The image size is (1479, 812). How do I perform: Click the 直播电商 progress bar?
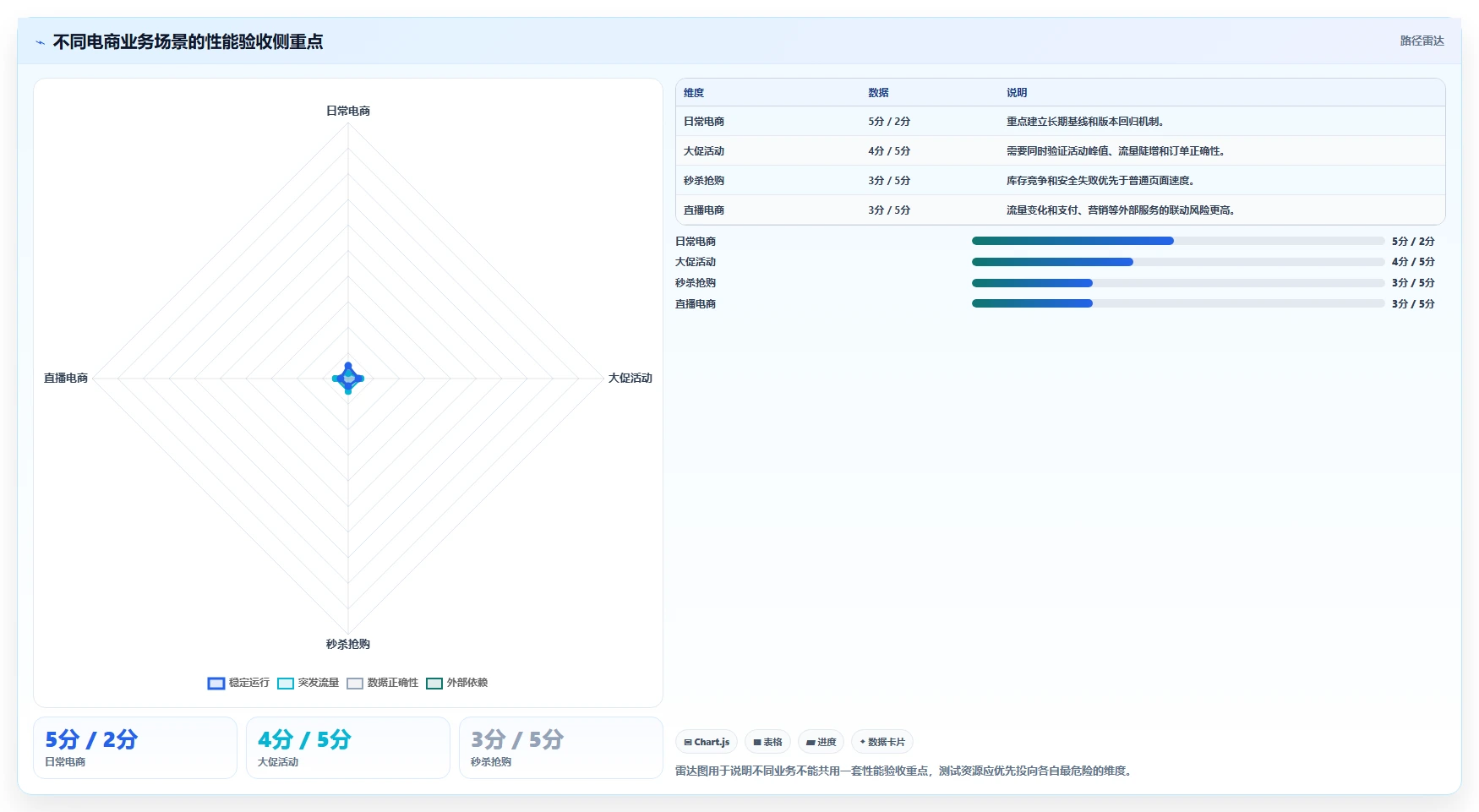pyautogui.click(x=1178, y=303)
